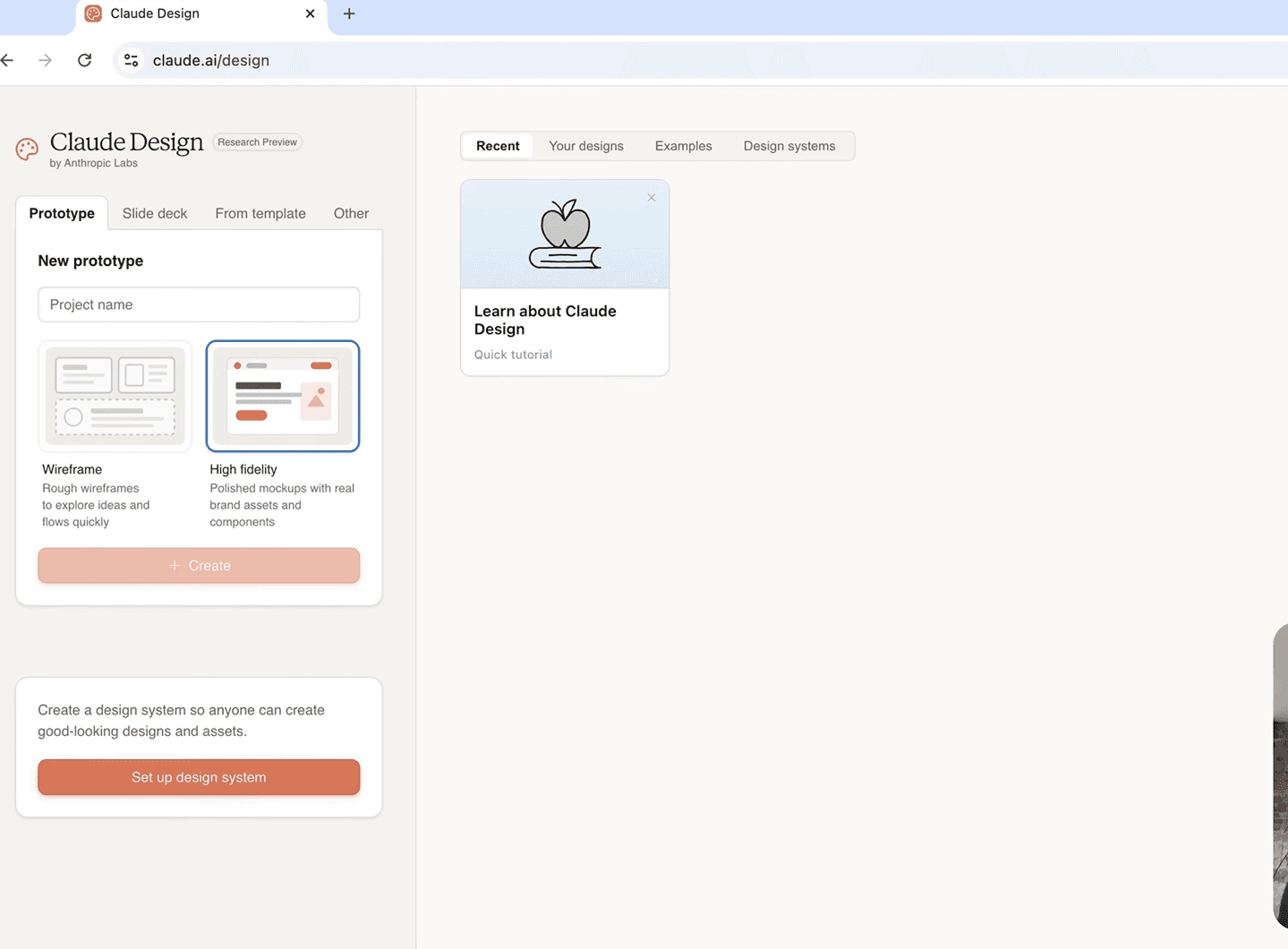The image size is (1288, 949).
Task: Click the Quick tutorial subtitle text
Action: pyautogui.click(x=513, y=355)
